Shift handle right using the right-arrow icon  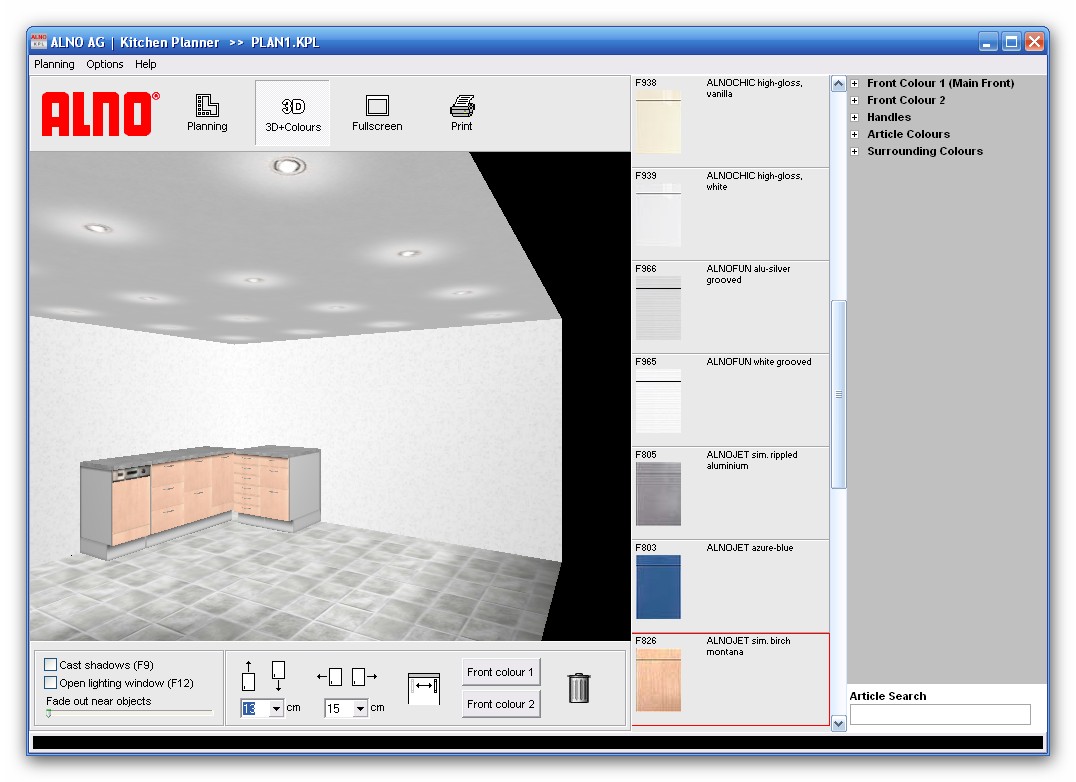click(364, 677)
